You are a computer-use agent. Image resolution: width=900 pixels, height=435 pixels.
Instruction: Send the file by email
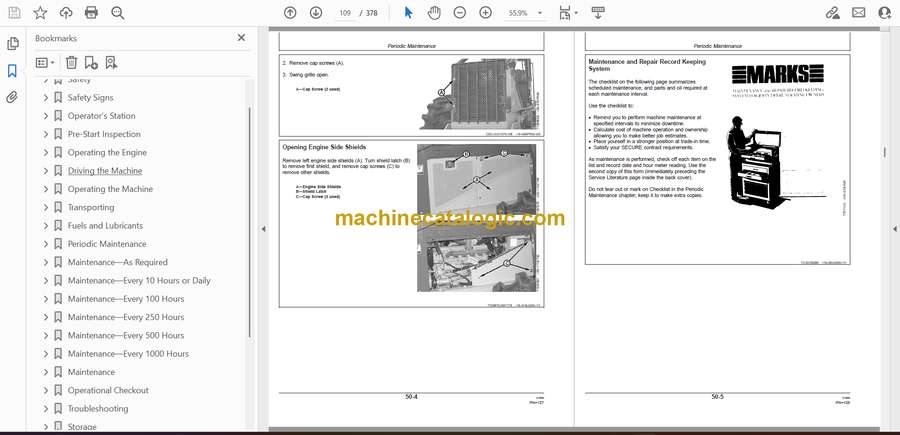click(x=859, y=13)
